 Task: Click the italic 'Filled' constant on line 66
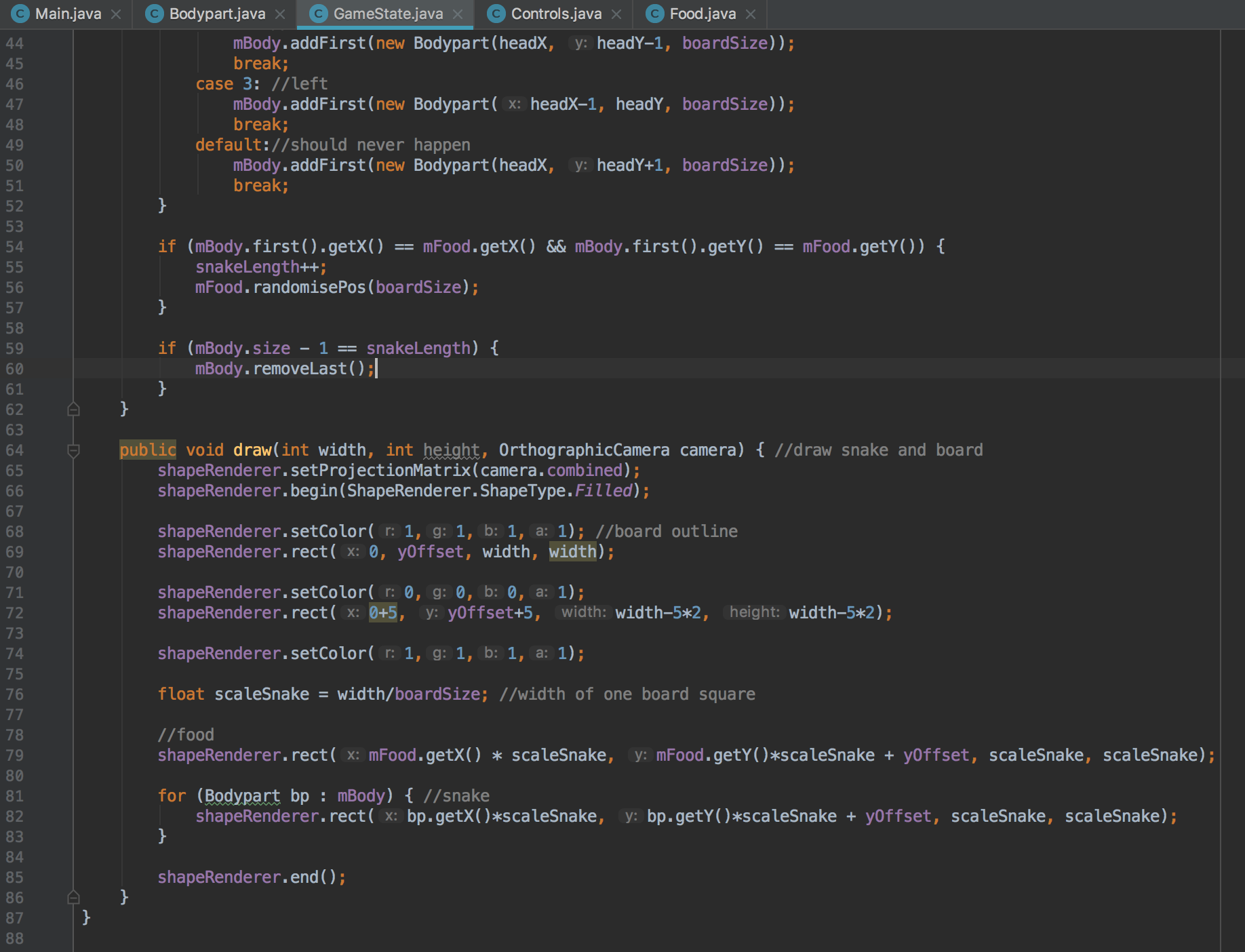pos(604,491)
